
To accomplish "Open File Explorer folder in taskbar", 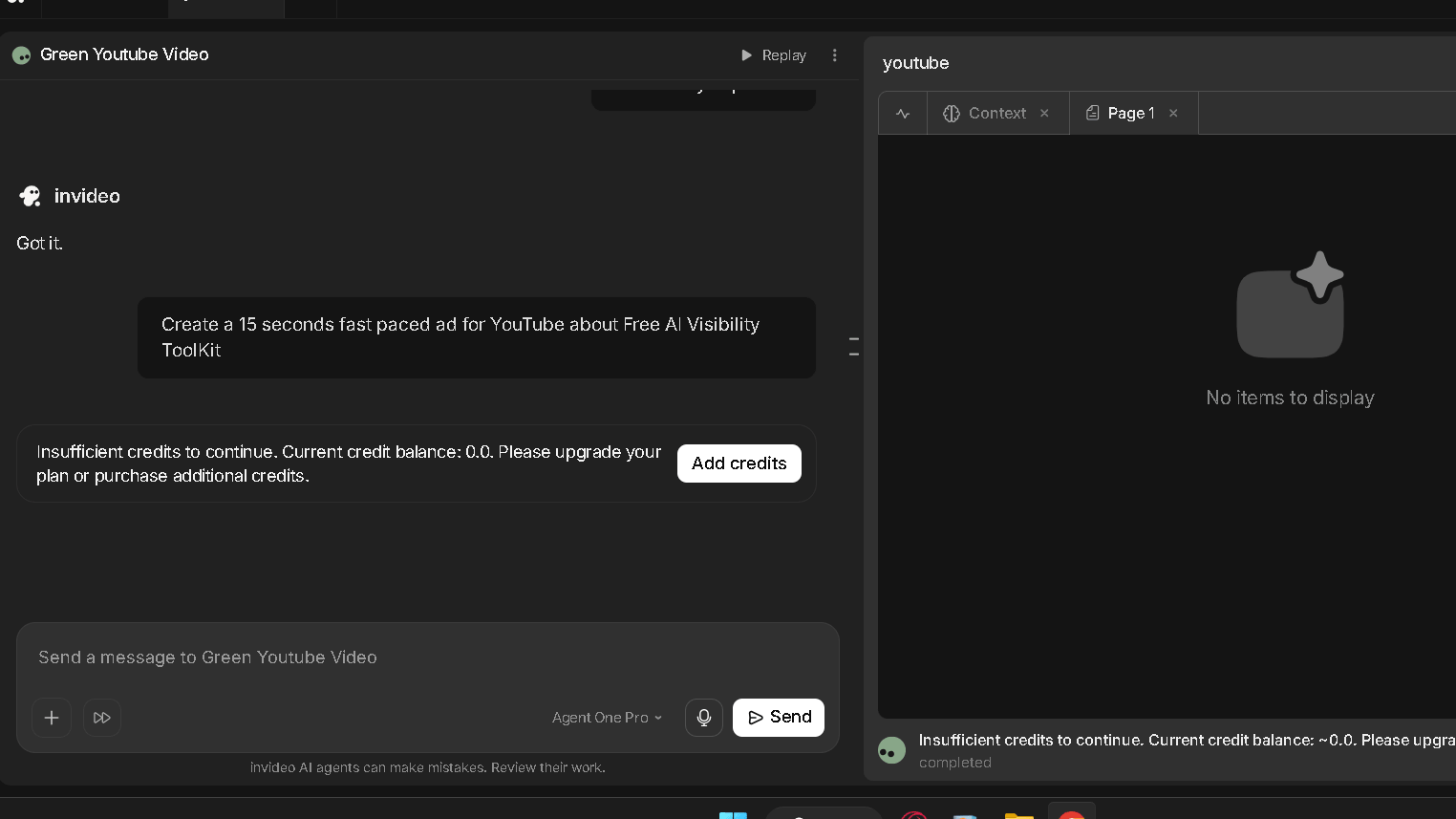I will click(1019, 815).
